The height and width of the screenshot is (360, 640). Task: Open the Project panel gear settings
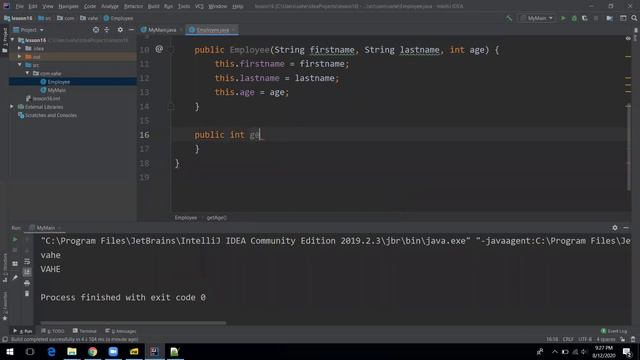coord(120,30)
